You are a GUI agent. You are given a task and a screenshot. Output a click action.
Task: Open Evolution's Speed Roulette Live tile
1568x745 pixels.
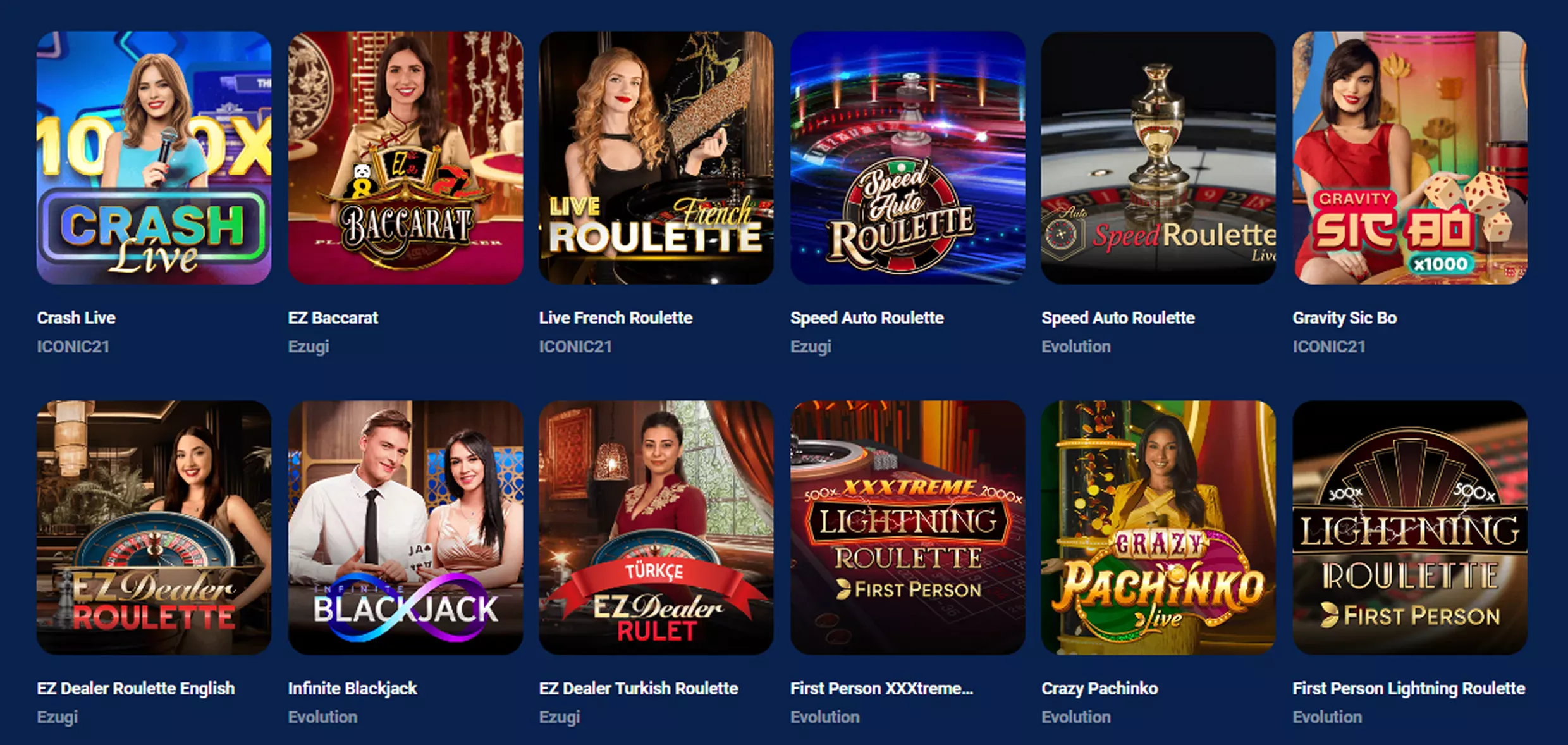point(1158,157)
